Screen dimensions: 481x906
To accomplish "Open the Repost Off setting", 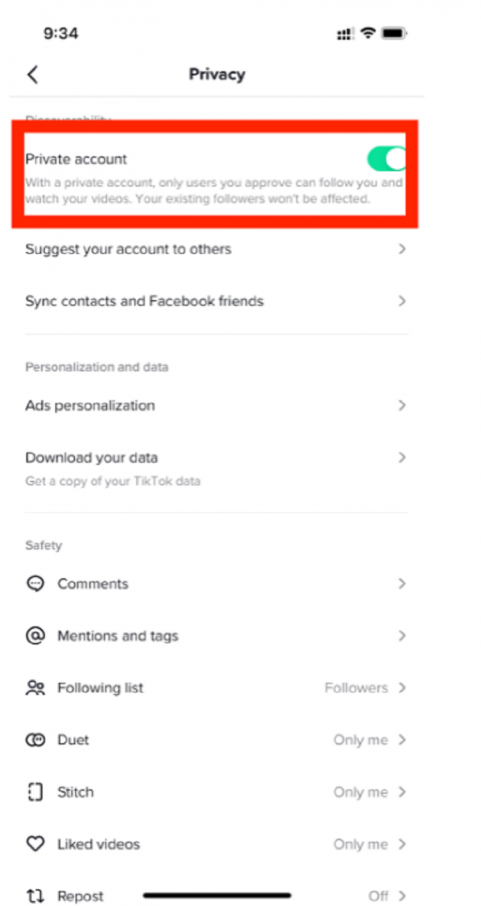I will tap(387, 896).
